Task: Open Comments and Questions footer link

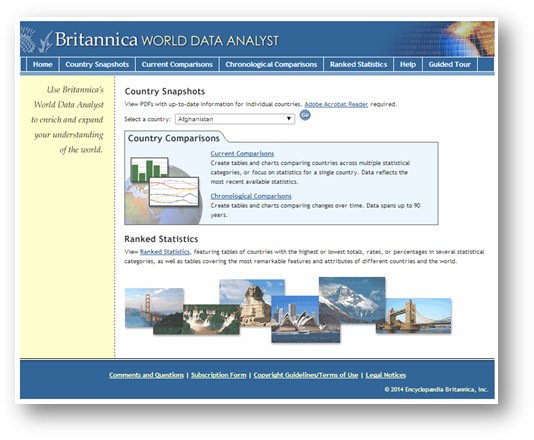Action: (x=146, y=375)
